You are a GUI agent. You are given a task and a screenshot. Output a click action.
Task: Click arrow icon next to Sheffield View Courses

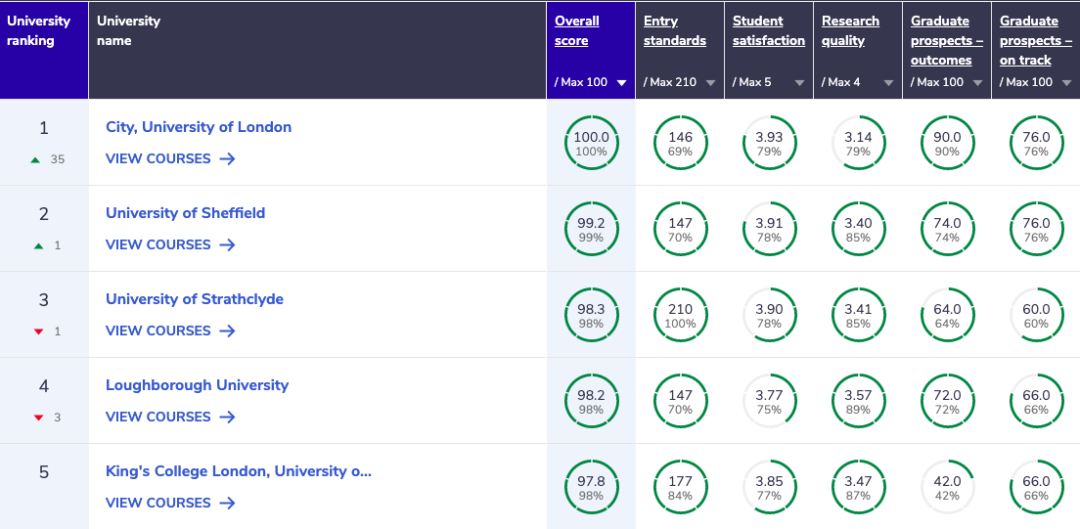(227, 245)
